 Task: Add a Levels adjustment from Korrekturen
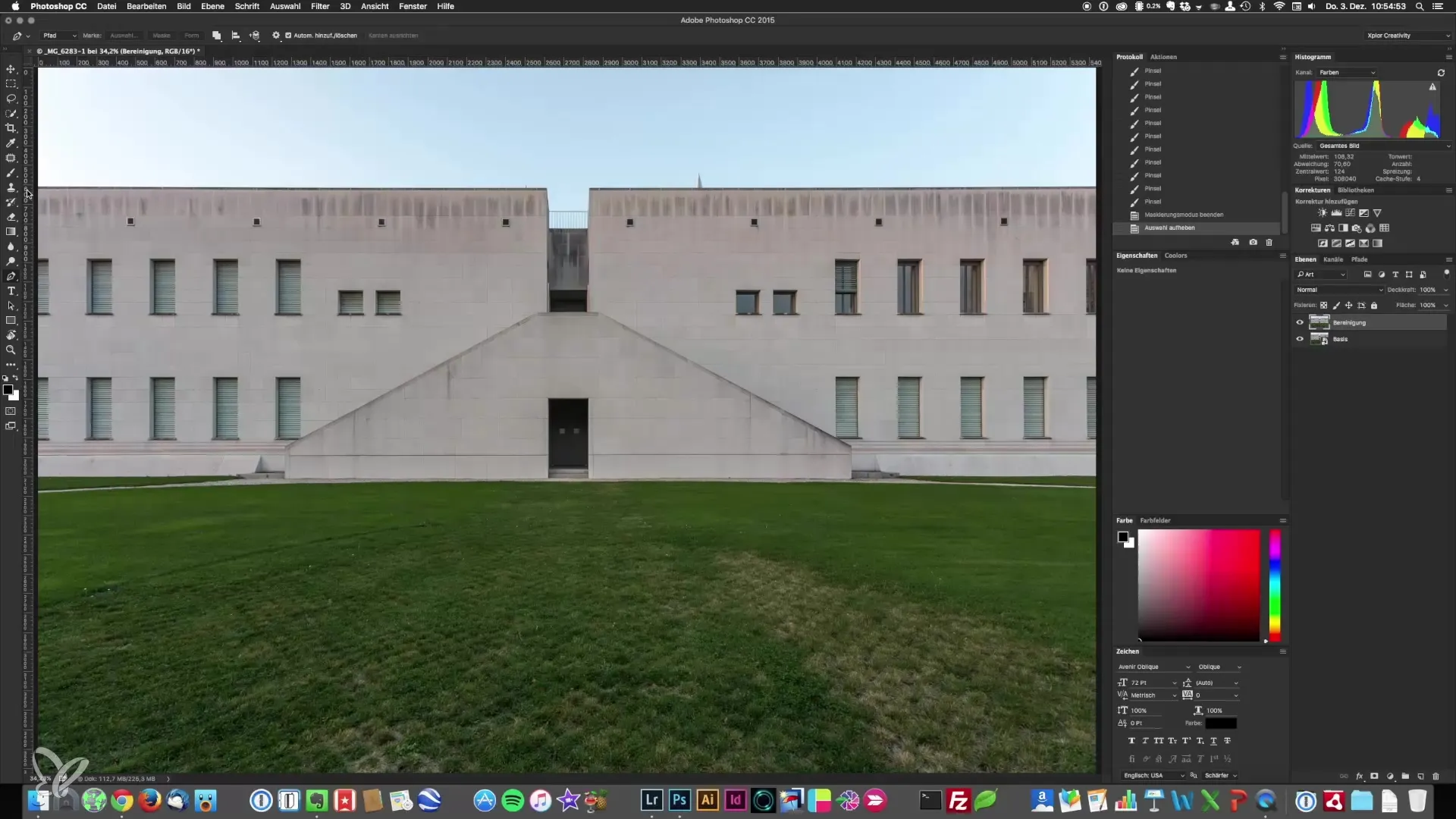point(1336,212)
